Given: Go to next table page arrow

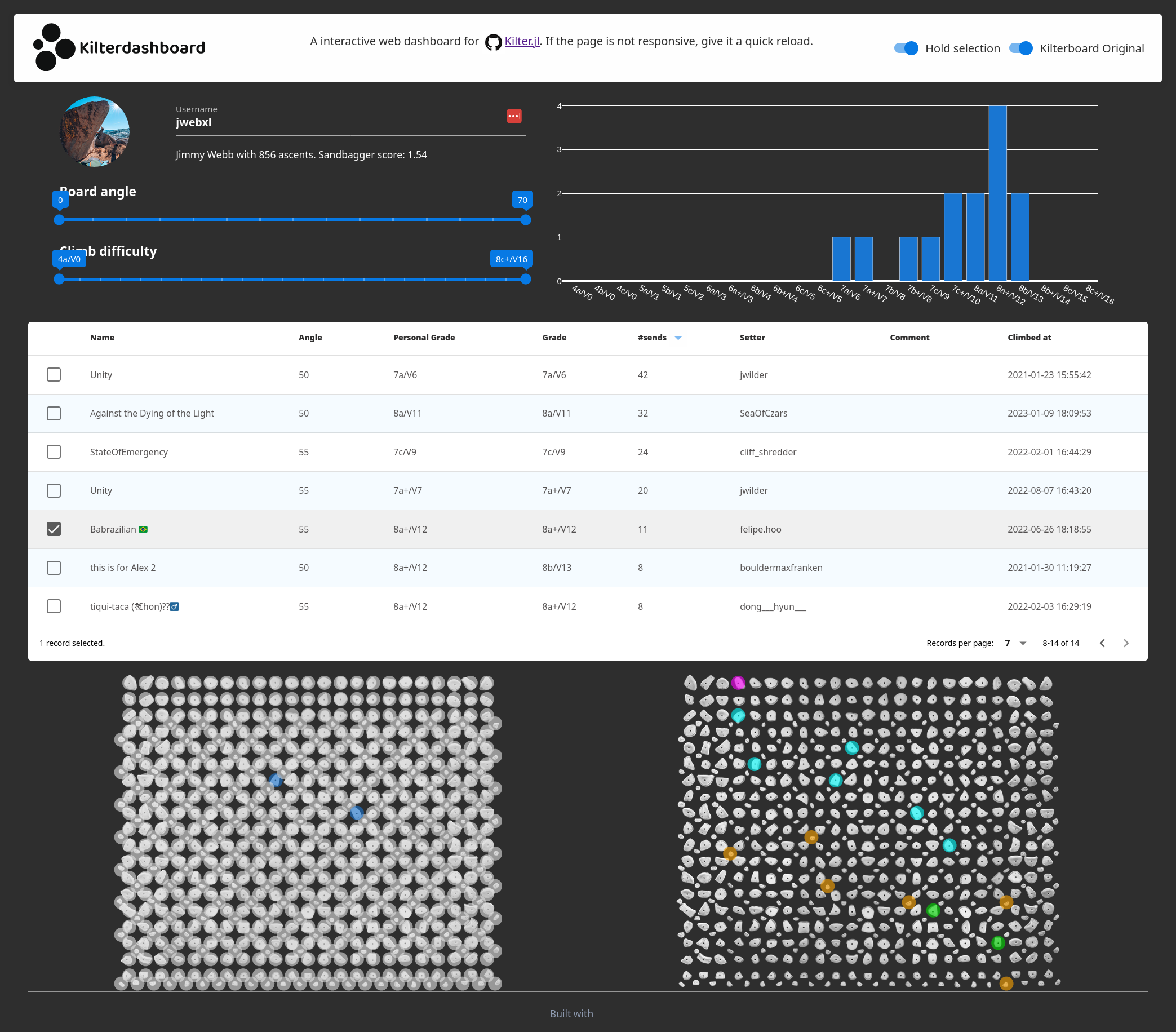Looking at the screenshot, I should (1126, 643).
